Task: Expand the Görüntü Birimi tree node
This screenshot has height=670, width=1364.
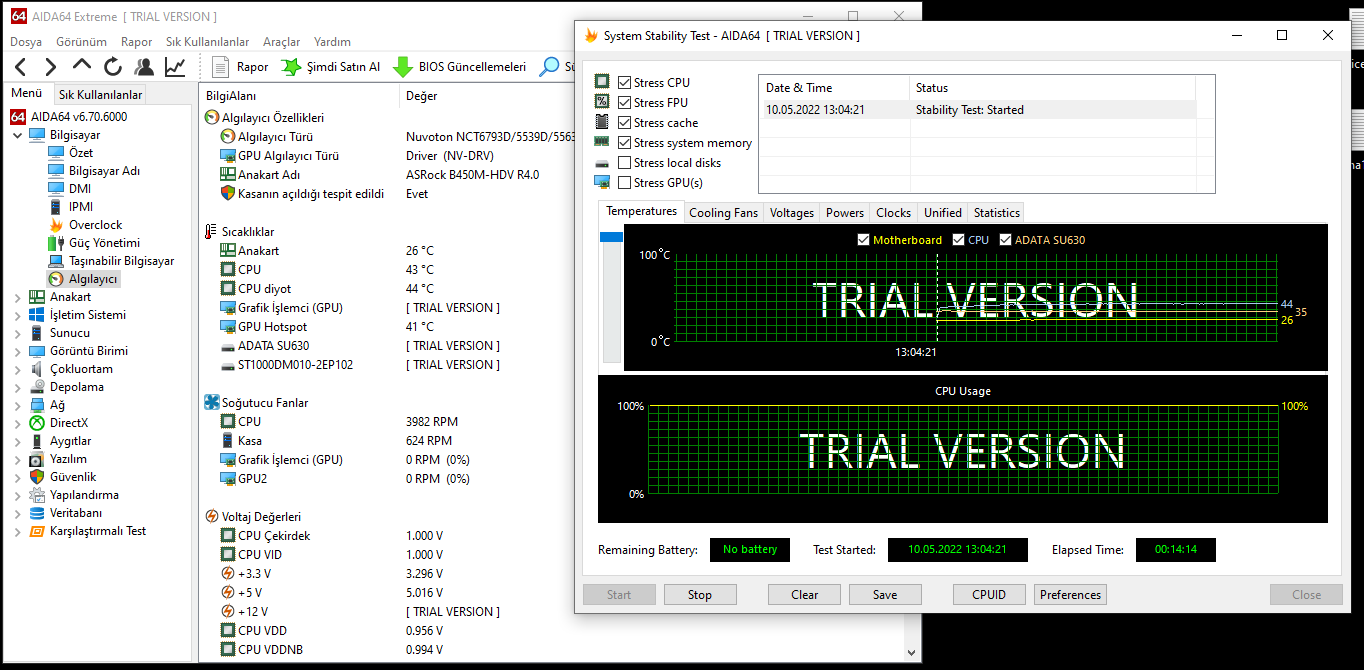Action: 18,351
